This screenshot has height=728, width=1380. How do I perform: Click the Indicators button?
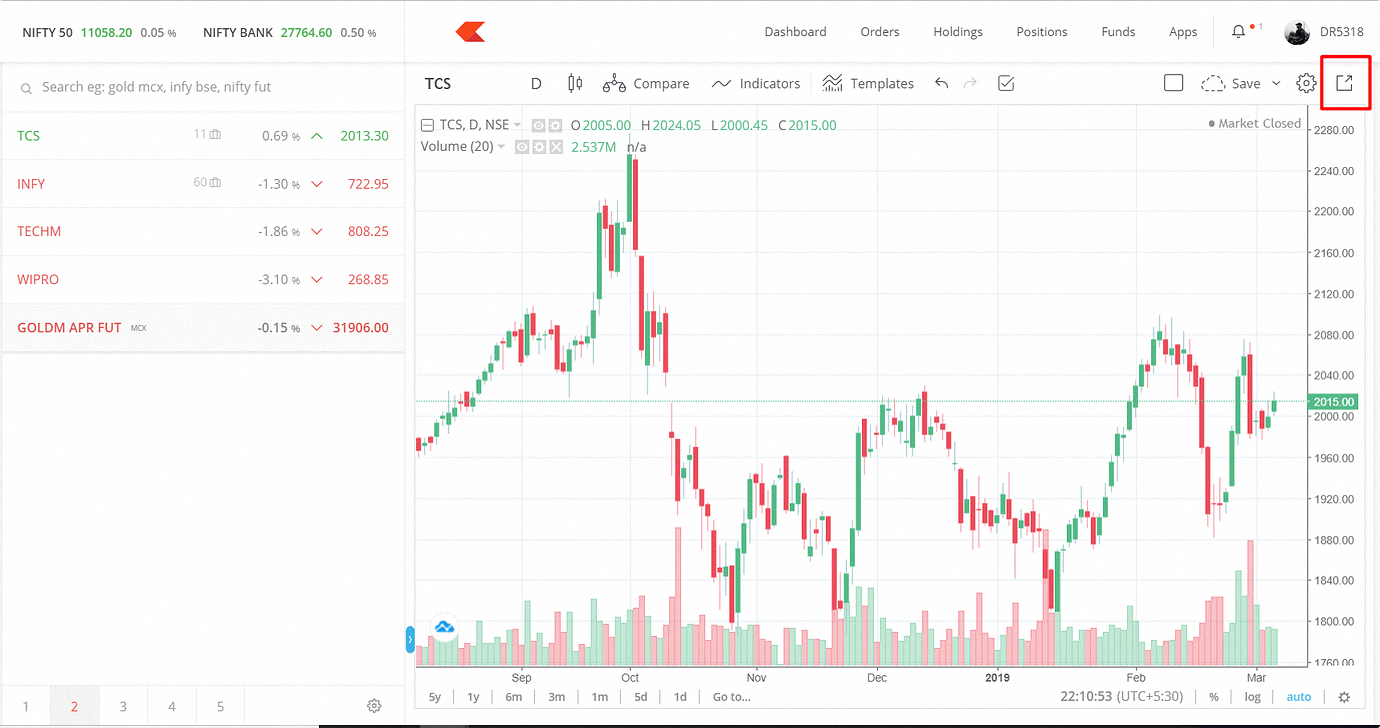756,84
